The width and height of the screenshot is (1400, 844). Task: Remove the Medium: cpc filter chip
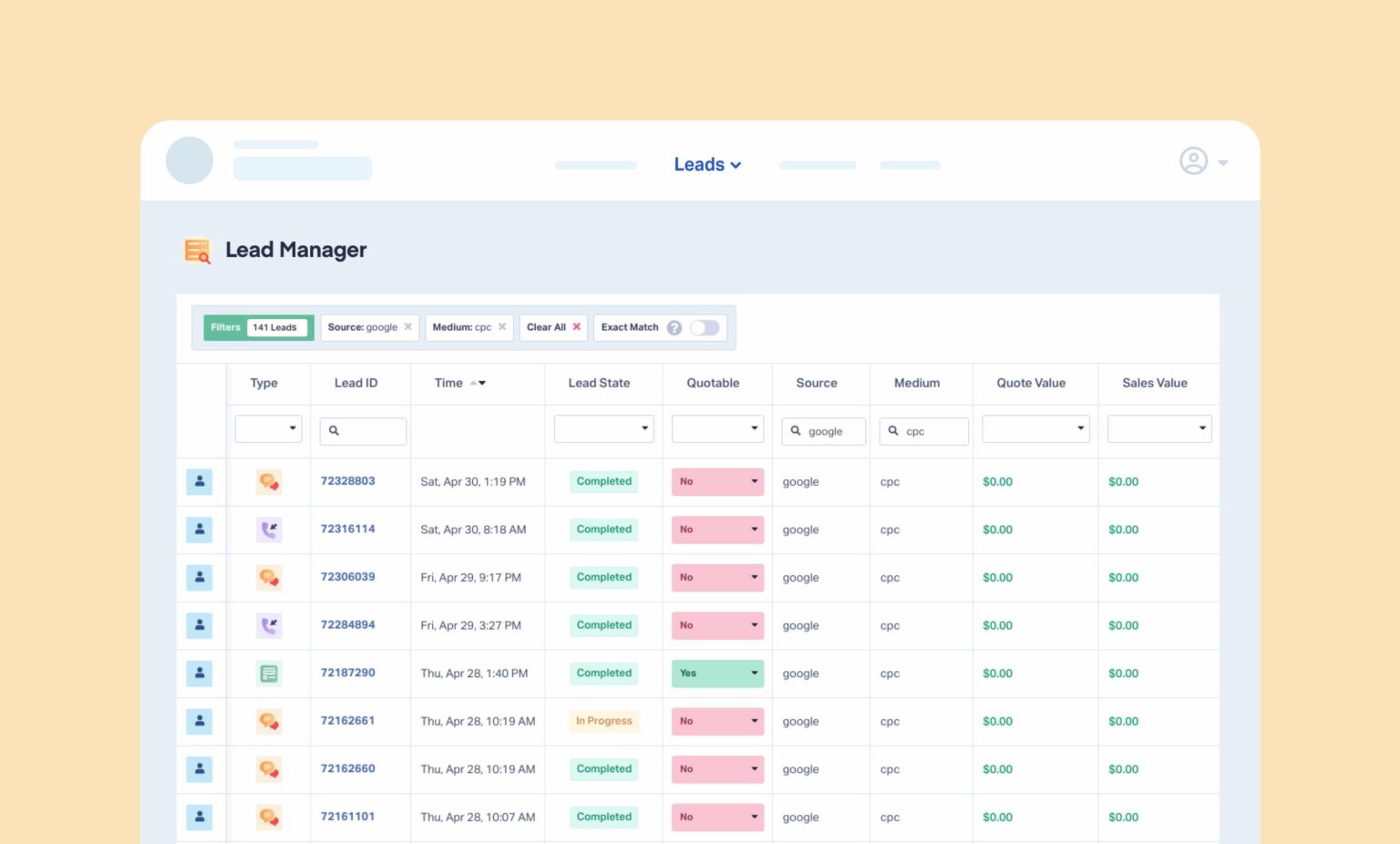(502, 326)
